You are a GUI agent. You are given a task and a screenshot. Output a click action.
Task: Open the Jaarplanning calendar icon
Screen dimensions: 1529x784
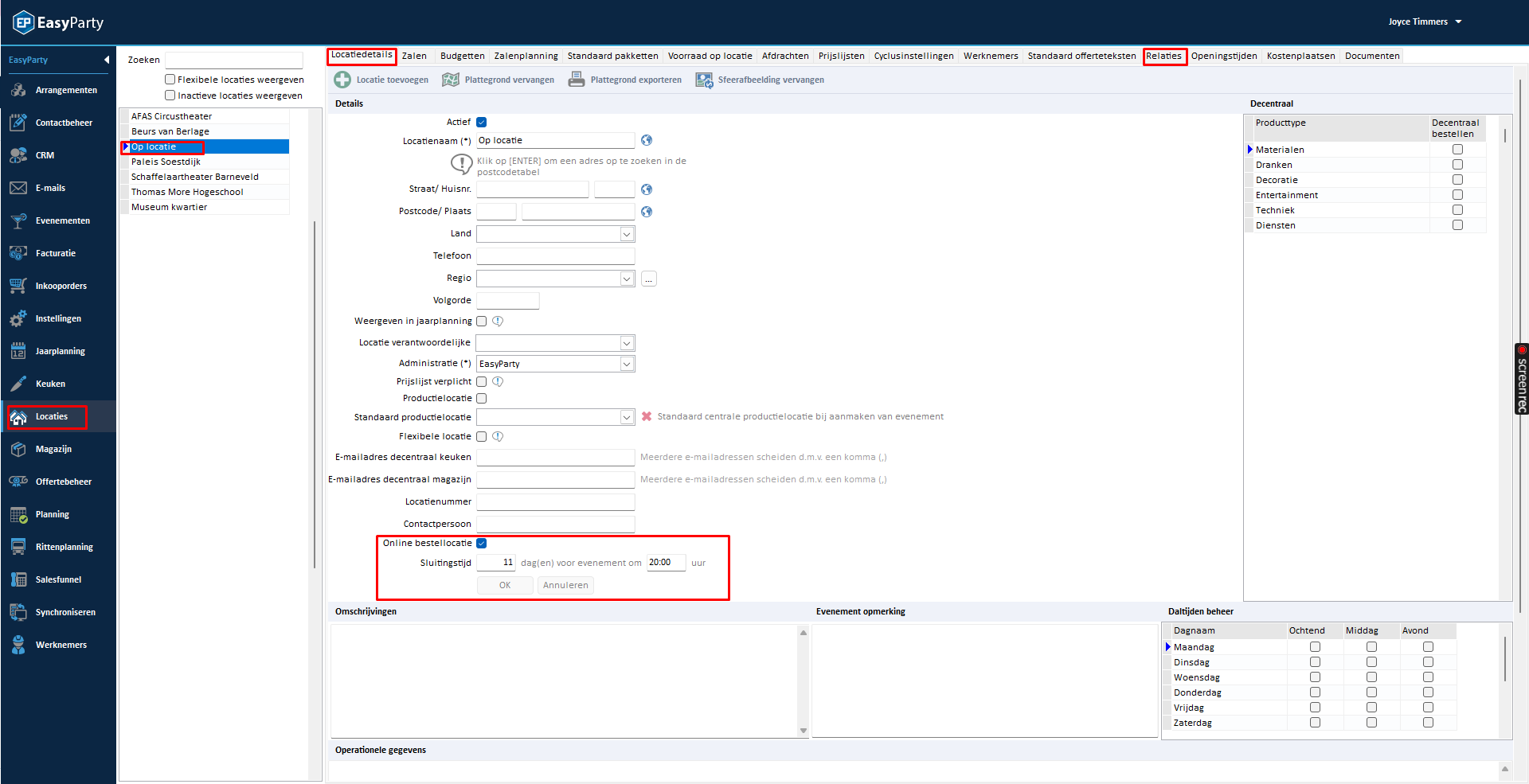[x=18, y=351]
